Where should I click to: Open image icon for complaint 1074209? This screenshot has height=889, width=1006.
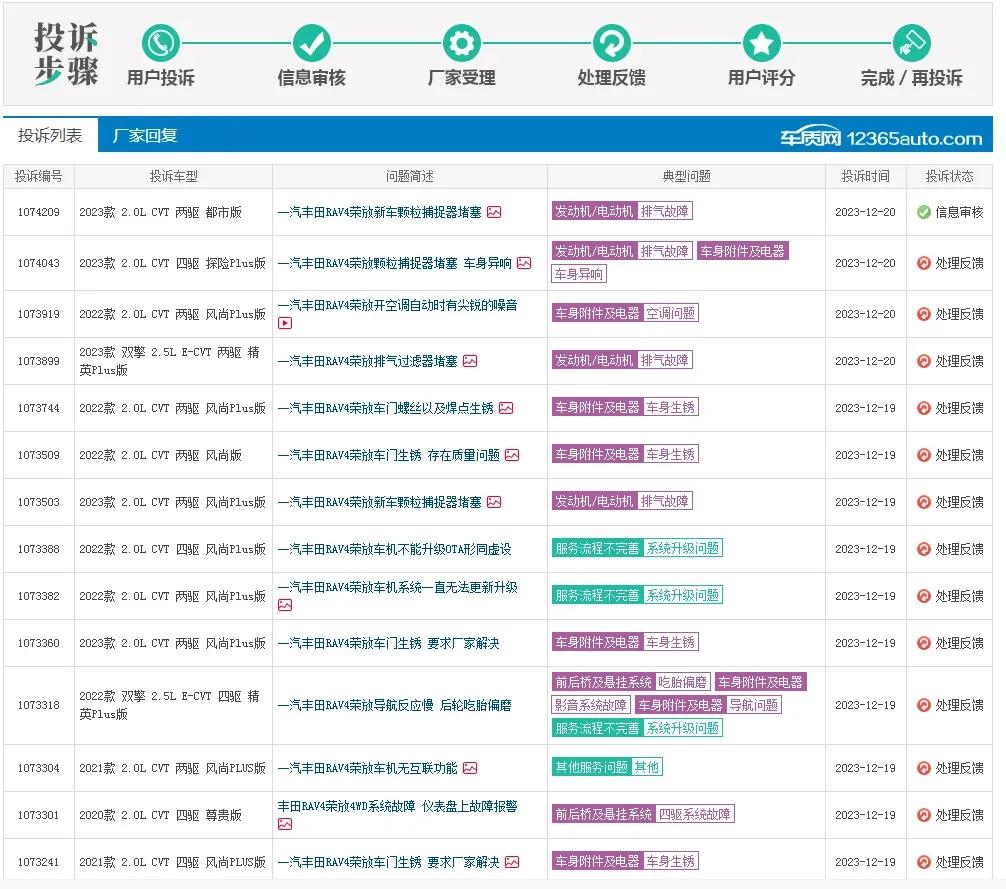coord(494,212)
